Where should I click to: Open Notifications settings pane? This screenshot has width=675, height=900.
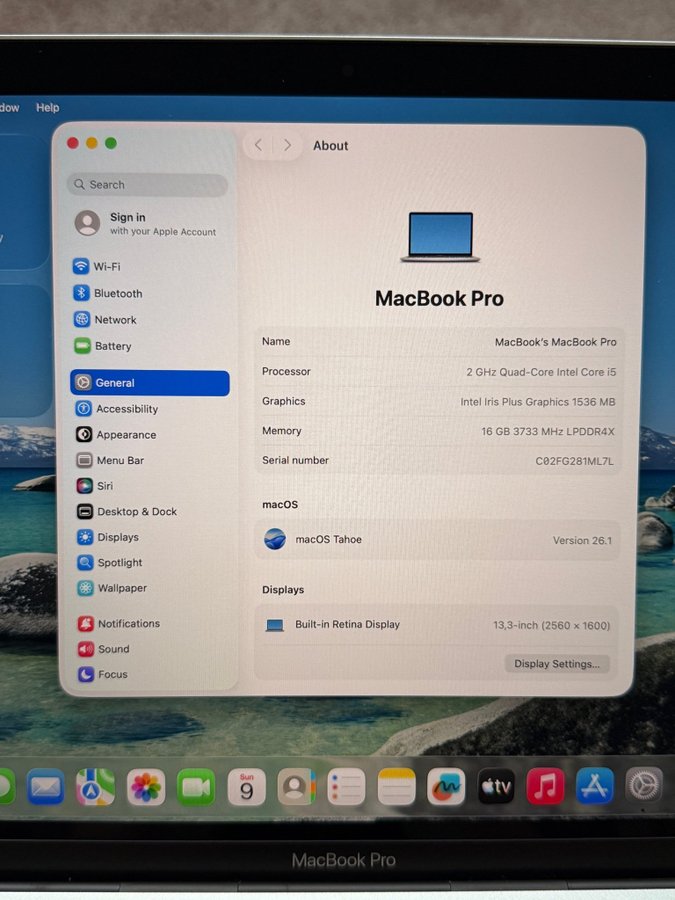[128, 623]
